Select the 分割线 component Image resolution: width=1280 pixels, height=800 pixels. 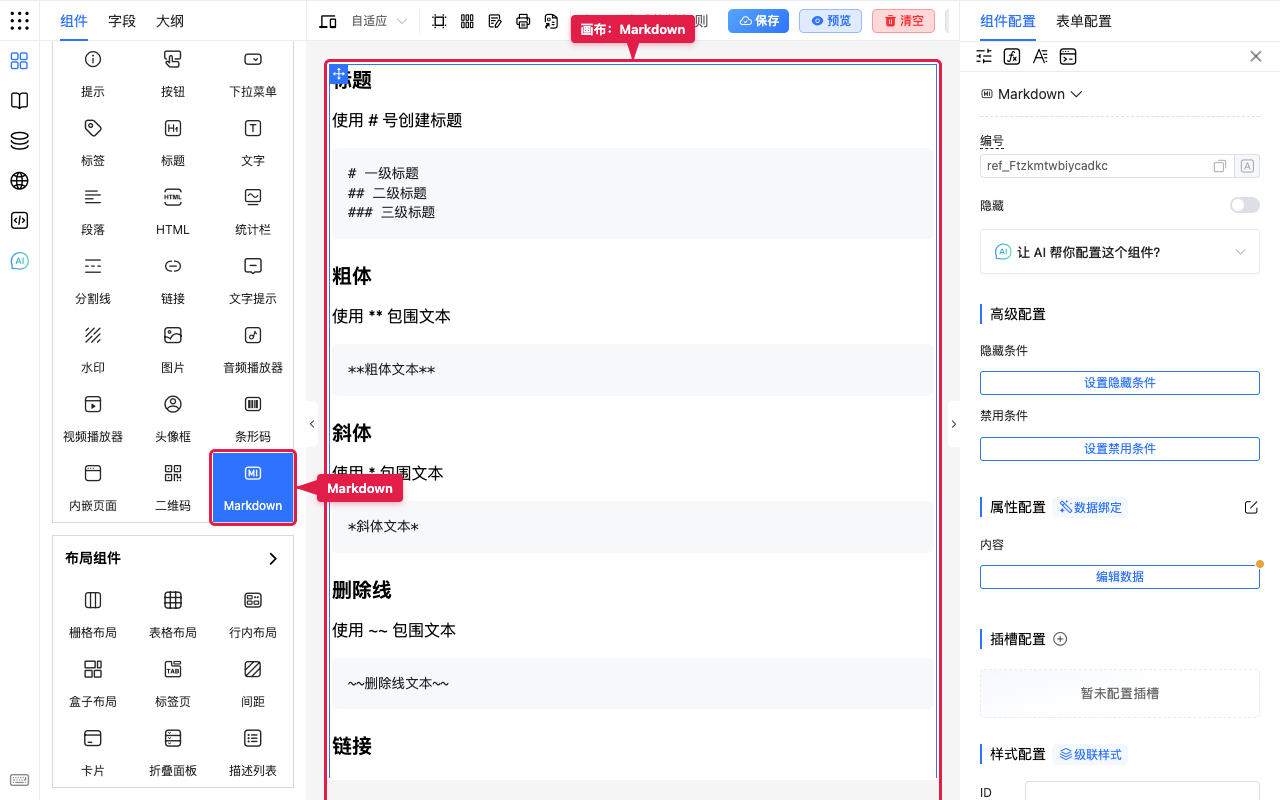[x=93, y=280]
